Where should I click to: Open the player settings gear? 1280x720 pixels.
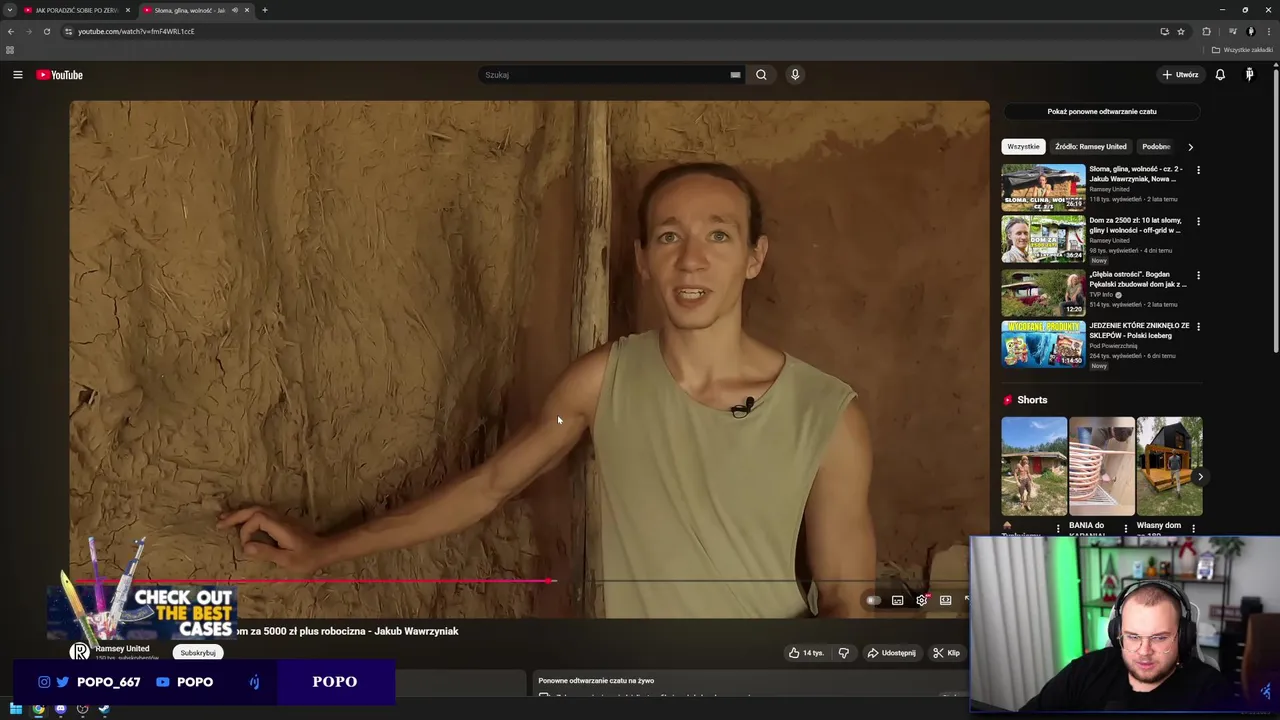921,600
